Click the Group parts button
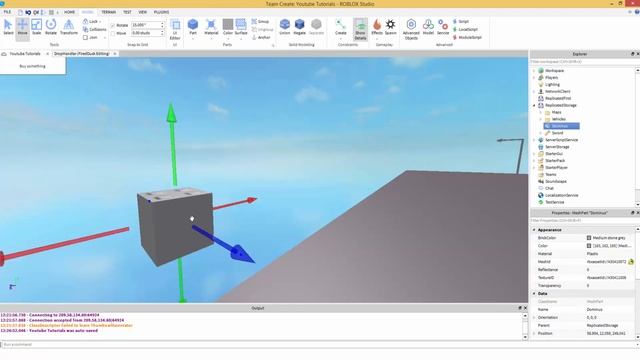640x360 pixels. [260, 21]
